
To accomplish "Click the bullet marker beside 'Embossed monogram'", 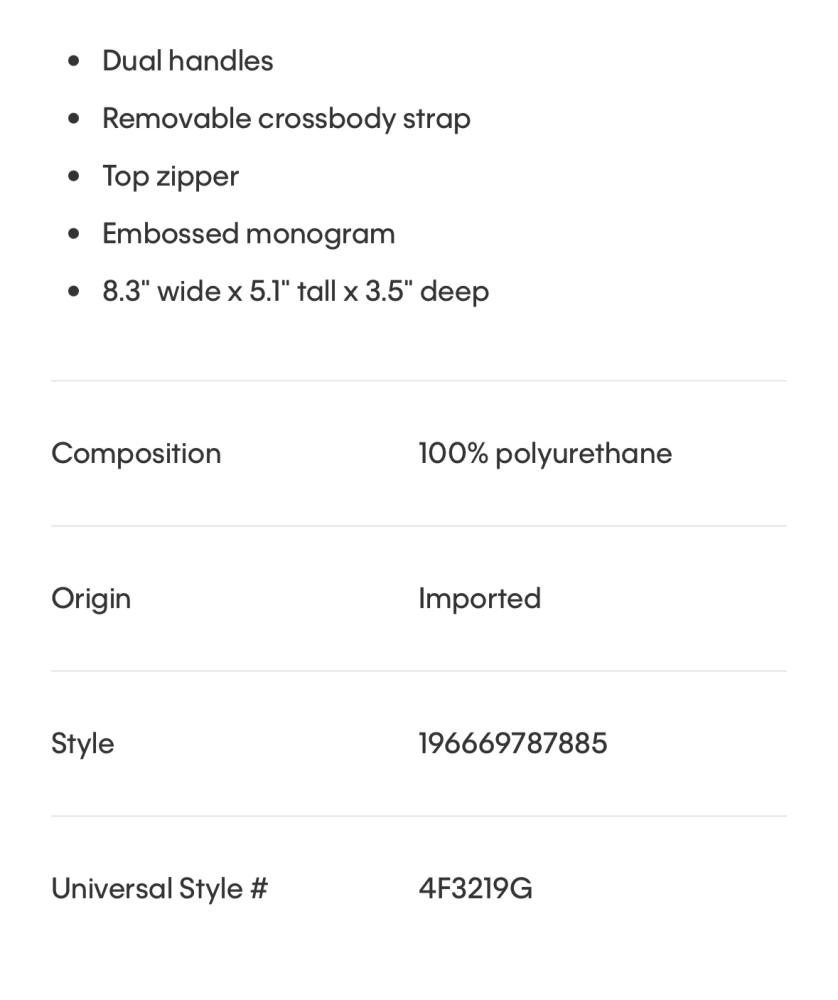I will (x=74, y=234).
